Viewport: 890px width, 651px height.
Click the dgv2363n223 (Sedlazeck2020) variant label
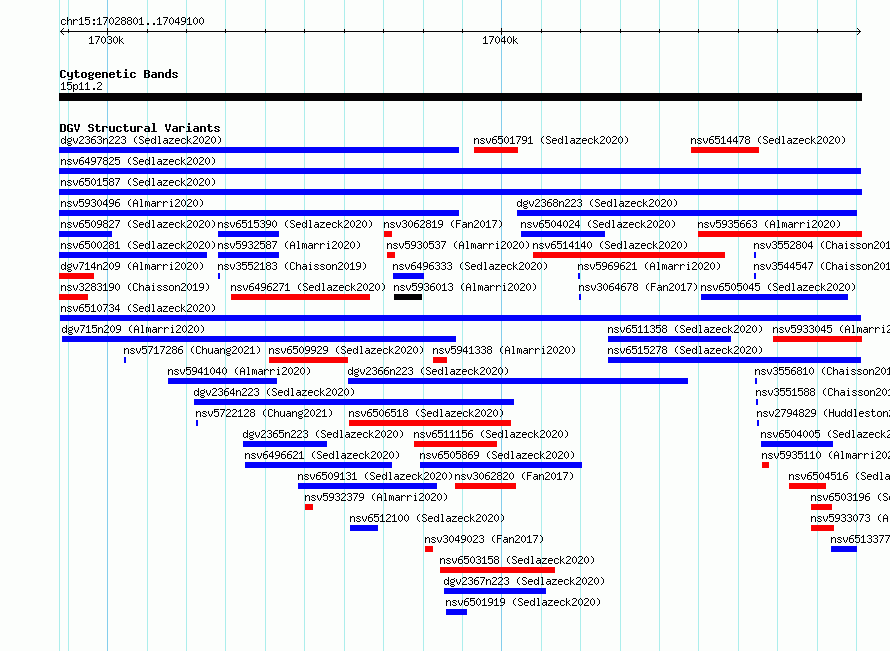(x=141, y=140)
